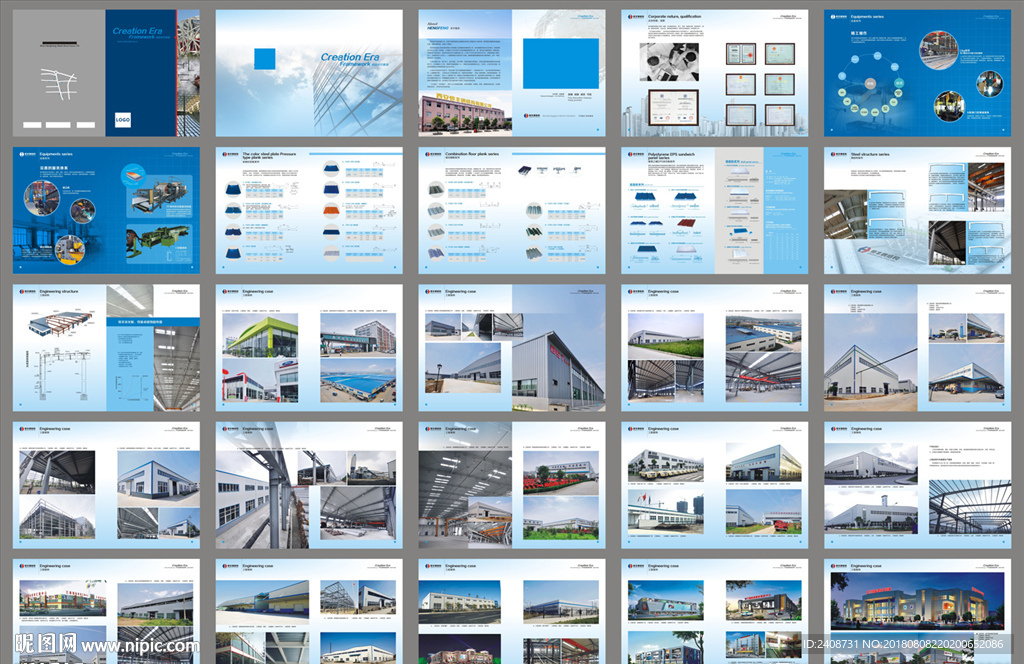
Task: Open the Equipments series spread with circular diagram
Action: [x=917, y=73]
